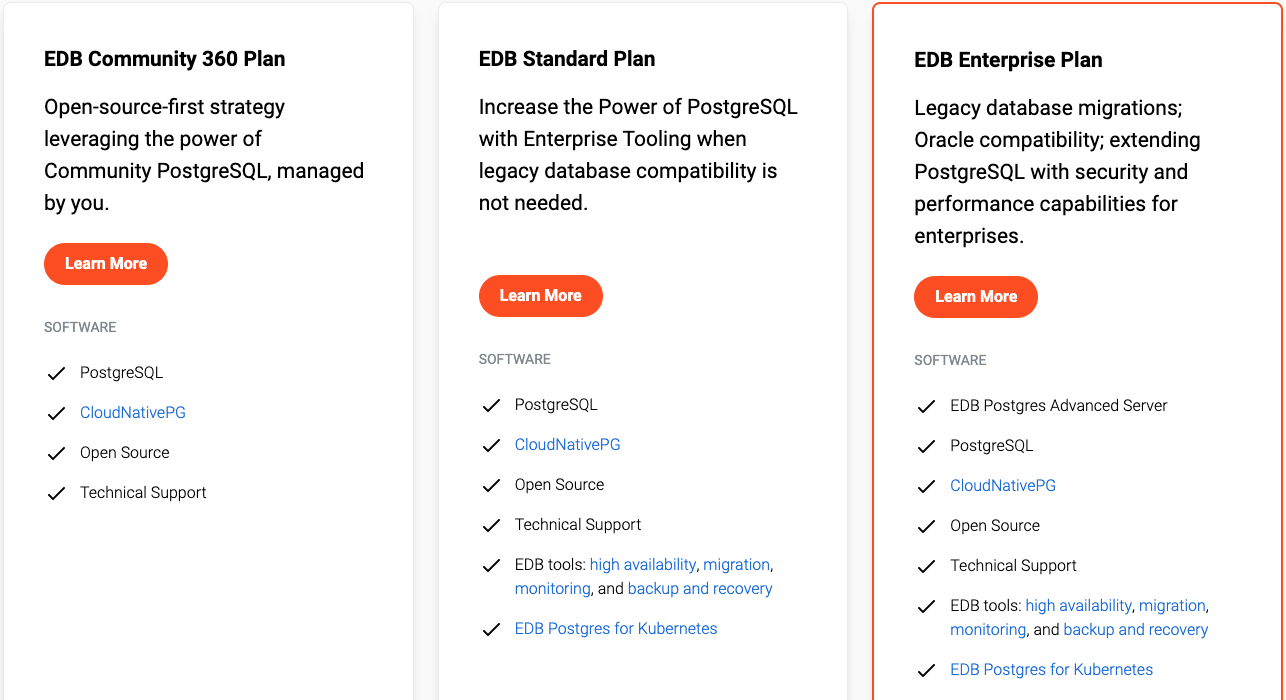Click the checkmark beside EDB Postgres for Kubernetes
The image size is (1286, 700).
(926, 669)
